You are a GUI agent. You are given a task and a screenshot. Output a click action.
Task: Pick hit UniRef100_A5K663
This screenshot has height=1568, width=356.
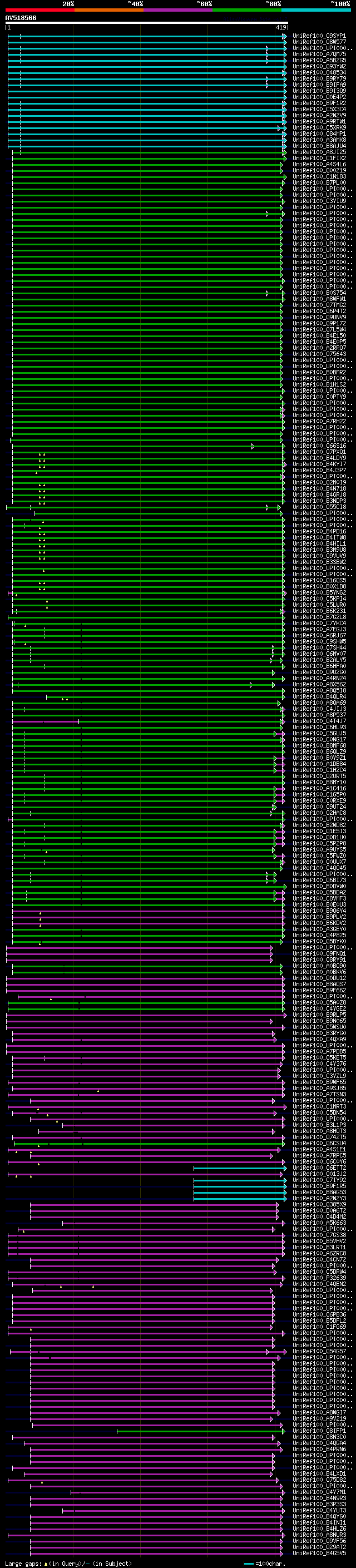click(319, 1223)
